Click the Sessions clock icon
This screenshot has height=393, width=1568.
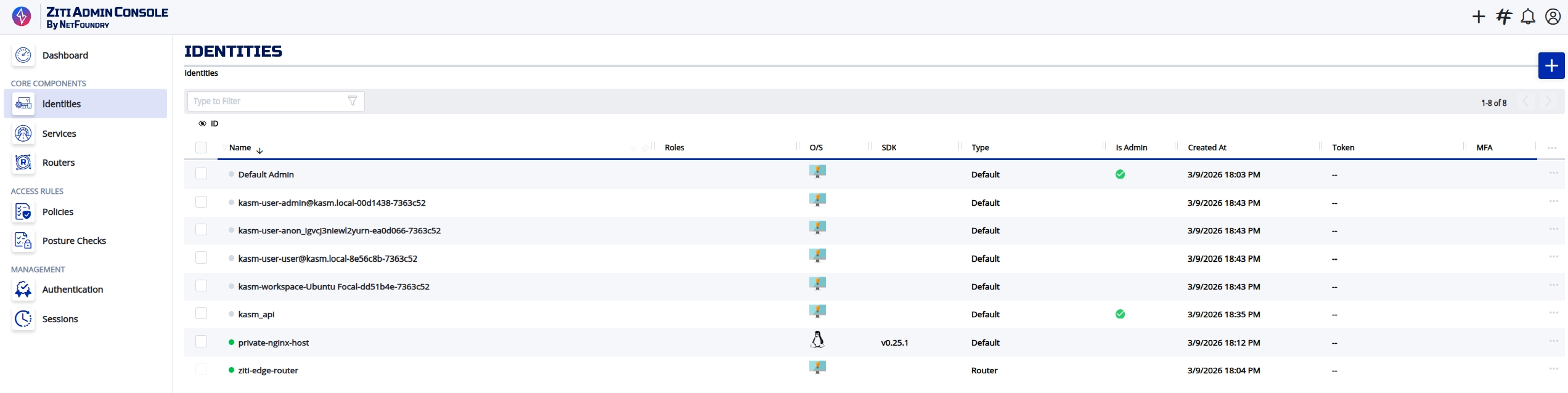pyautogui.click(x=23, y=319)
